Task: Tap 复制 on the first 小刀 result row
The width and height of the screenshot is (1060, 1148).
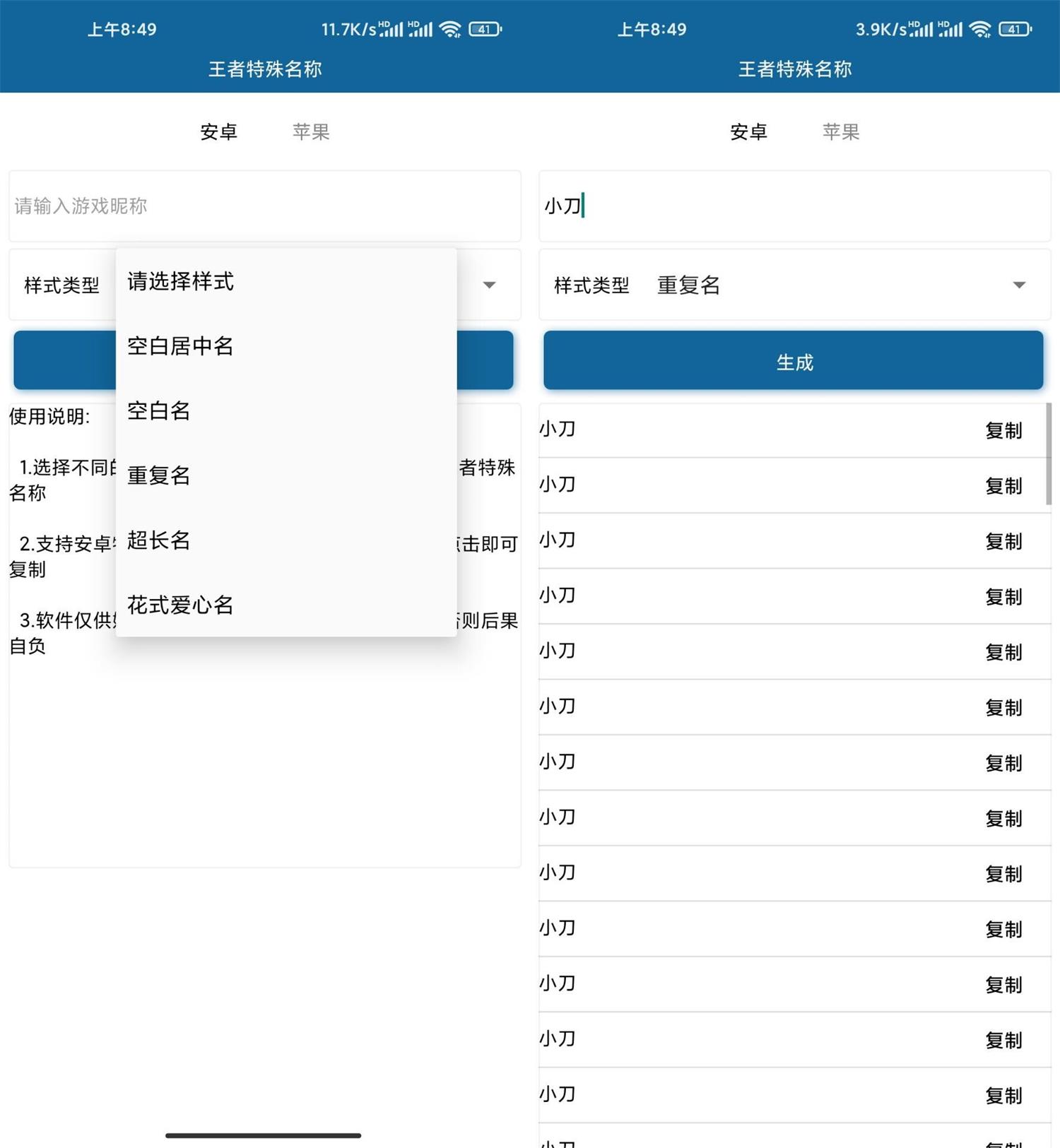Action: point(1003,430)
